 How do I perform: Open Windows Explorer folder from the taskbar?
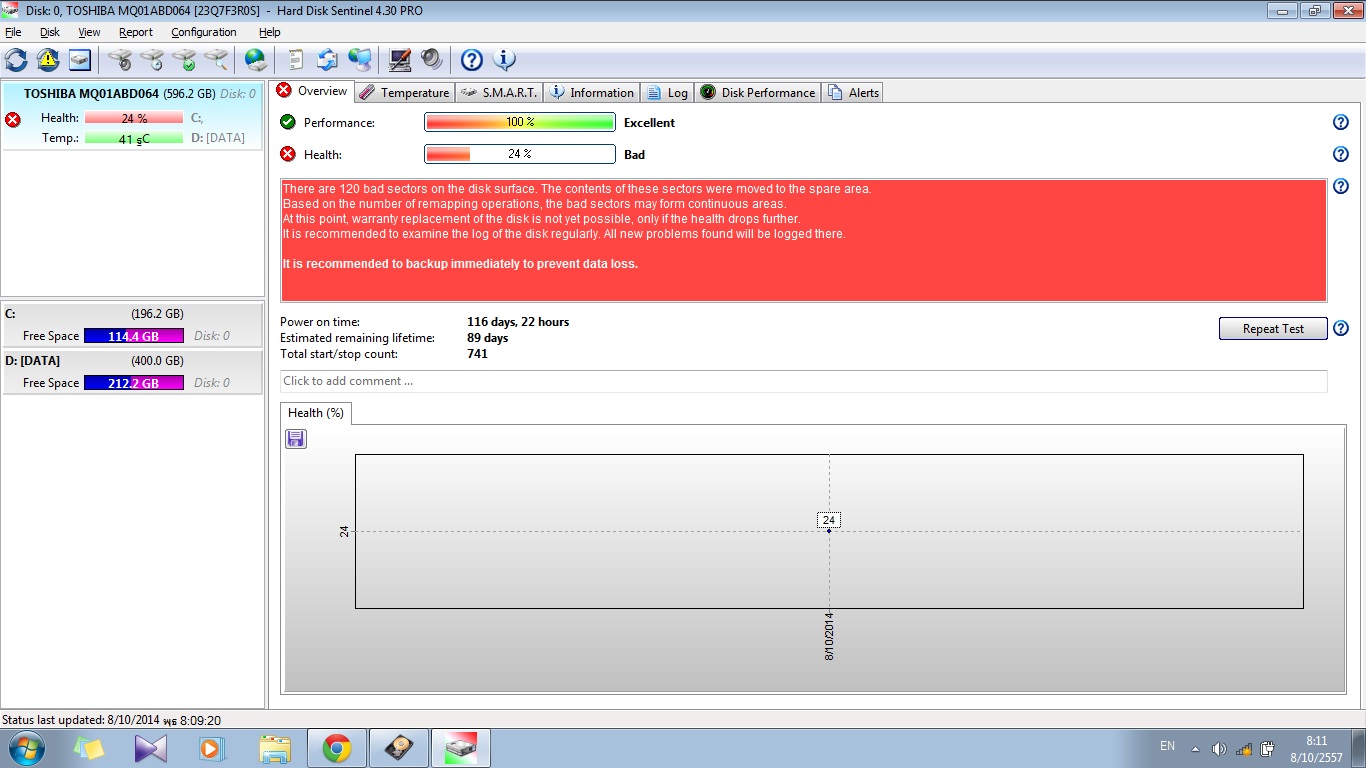275,748
